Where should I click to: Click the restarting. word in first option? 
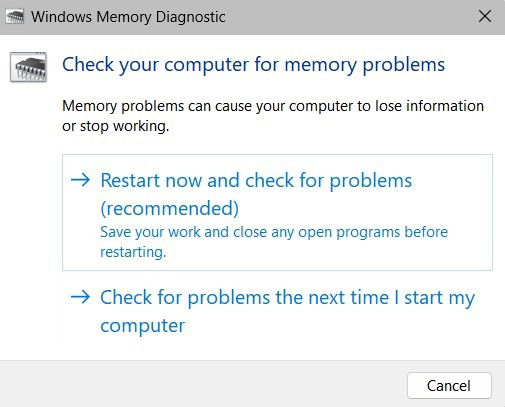133,252
